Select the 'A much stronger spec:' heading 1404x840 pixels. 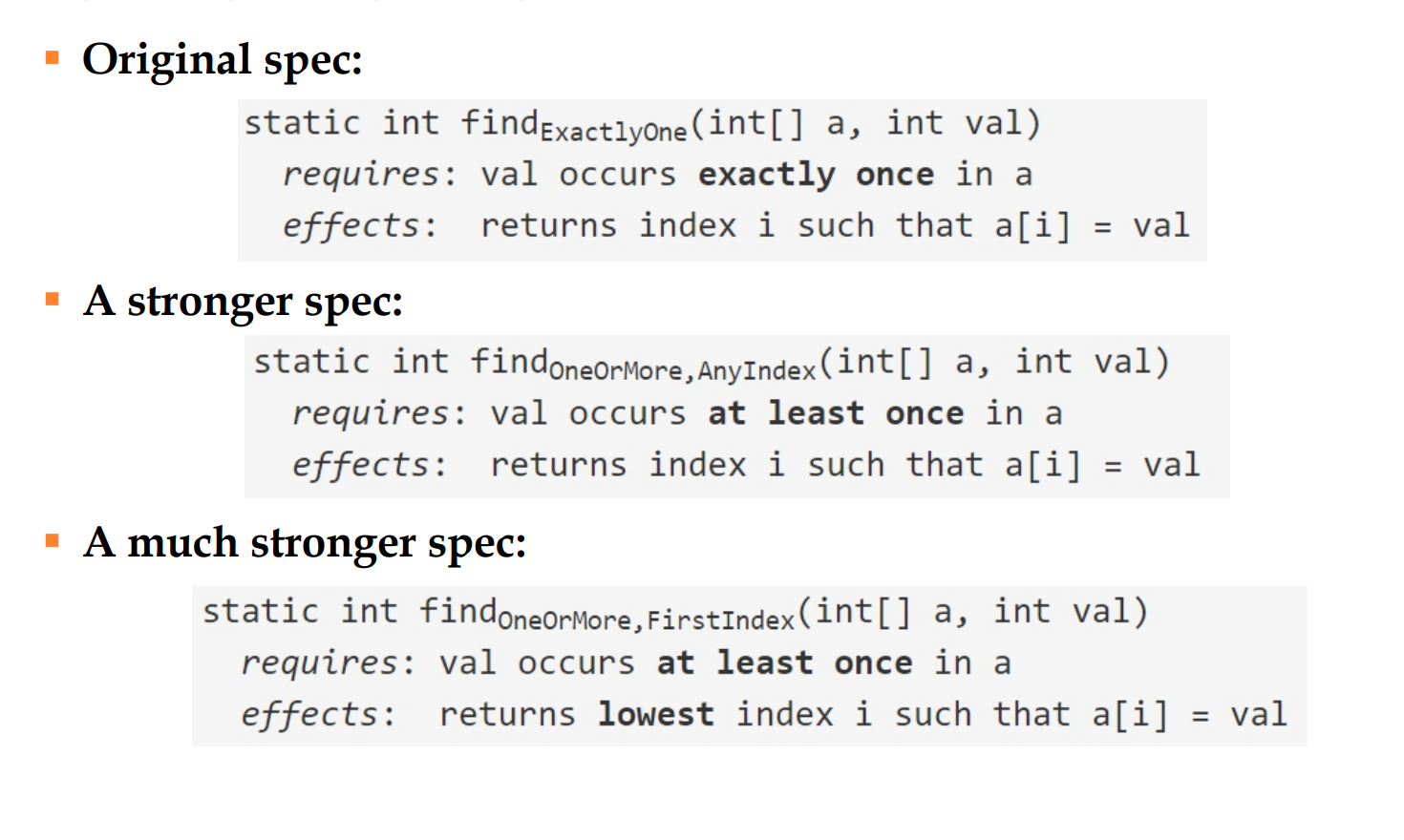(305, 543)
